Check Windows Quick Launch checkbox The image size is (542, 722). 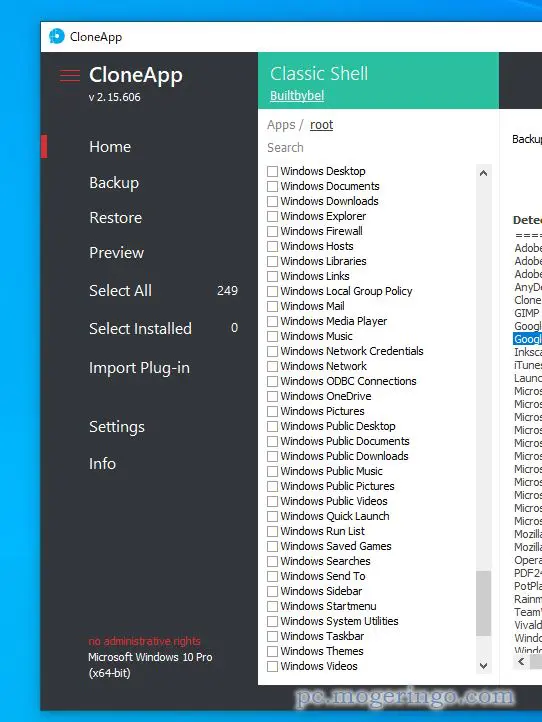coord(273,516)
